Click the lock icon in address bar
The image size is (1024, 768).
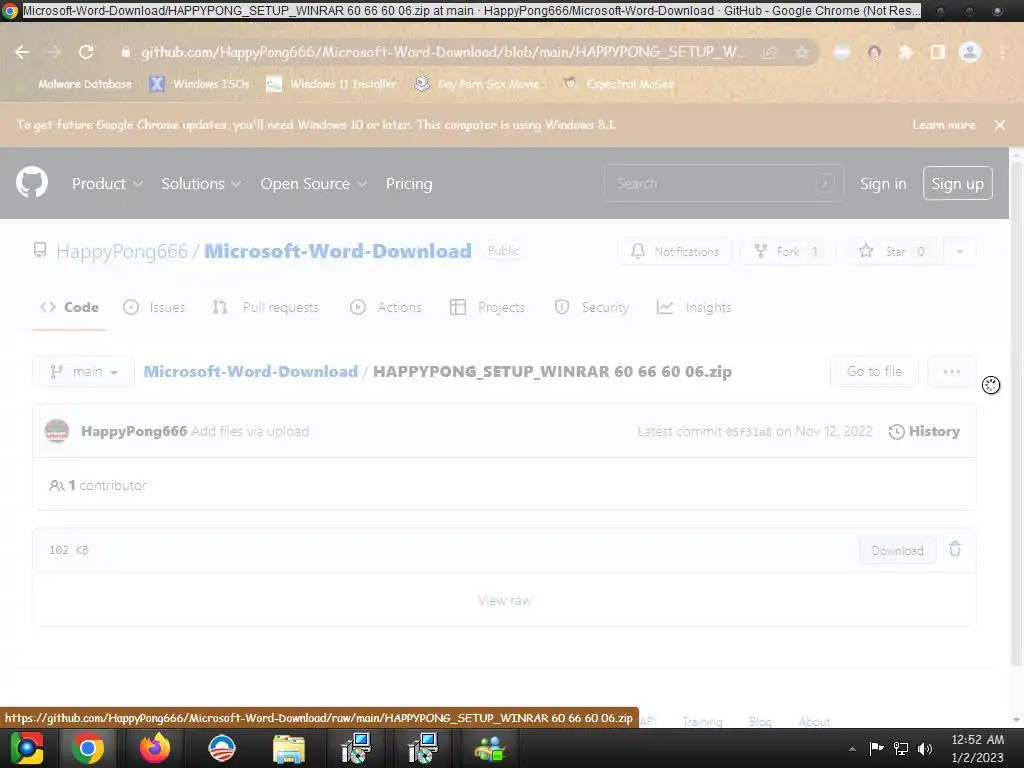tap(126, 52)
